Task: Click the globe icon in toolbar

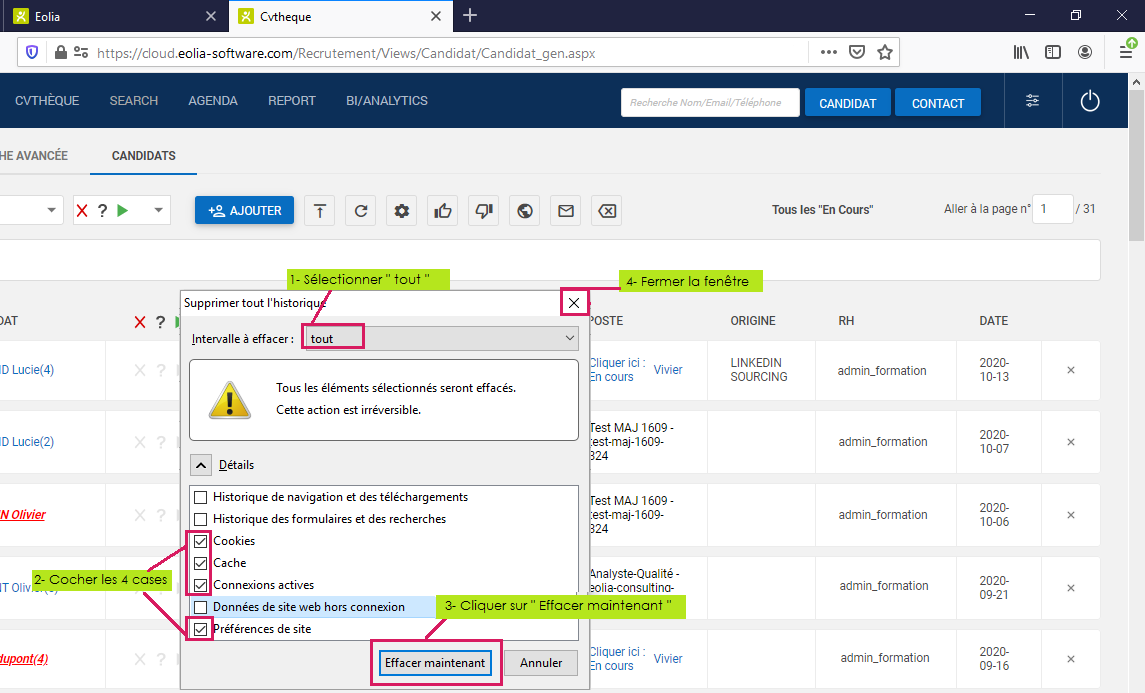Action: (525, 211)
